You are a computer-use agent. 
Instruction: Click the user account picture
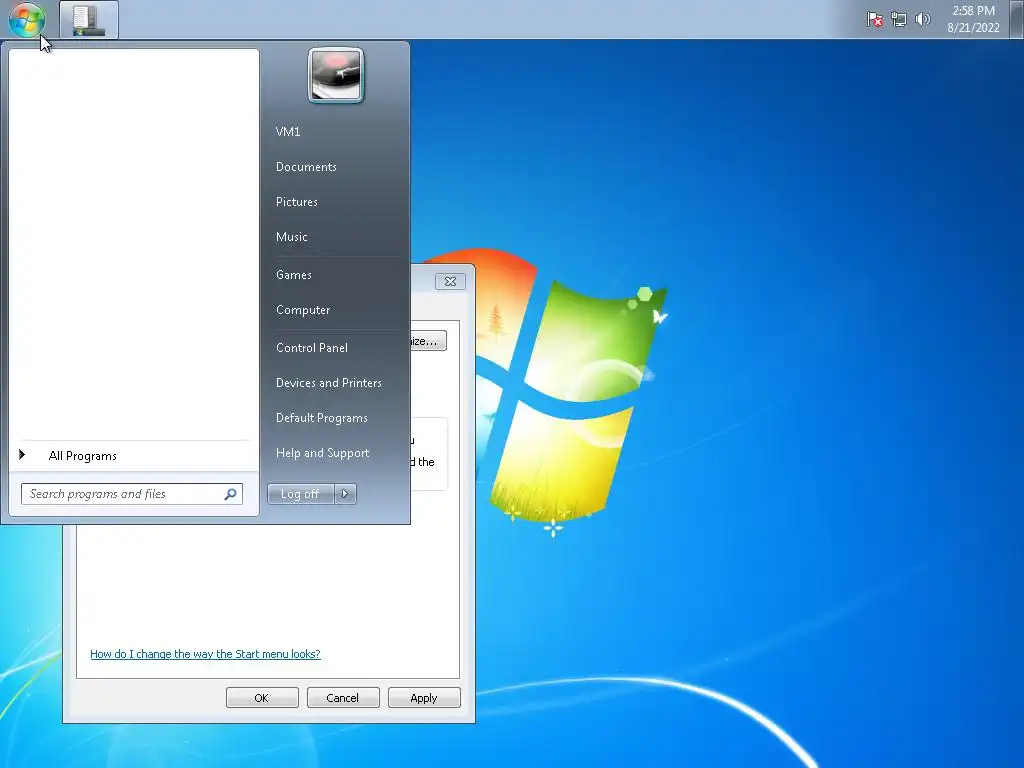click(336, 75)
